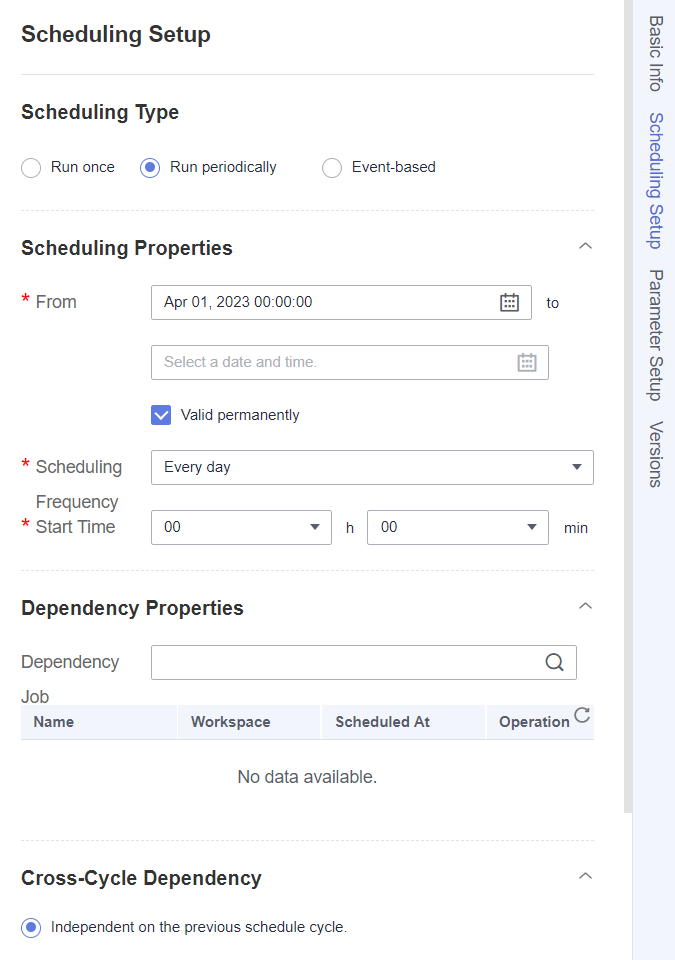Screen dimensions: 675x960
Task: Click the dependency job search magnifier icon
Action: tap(554, 662)
